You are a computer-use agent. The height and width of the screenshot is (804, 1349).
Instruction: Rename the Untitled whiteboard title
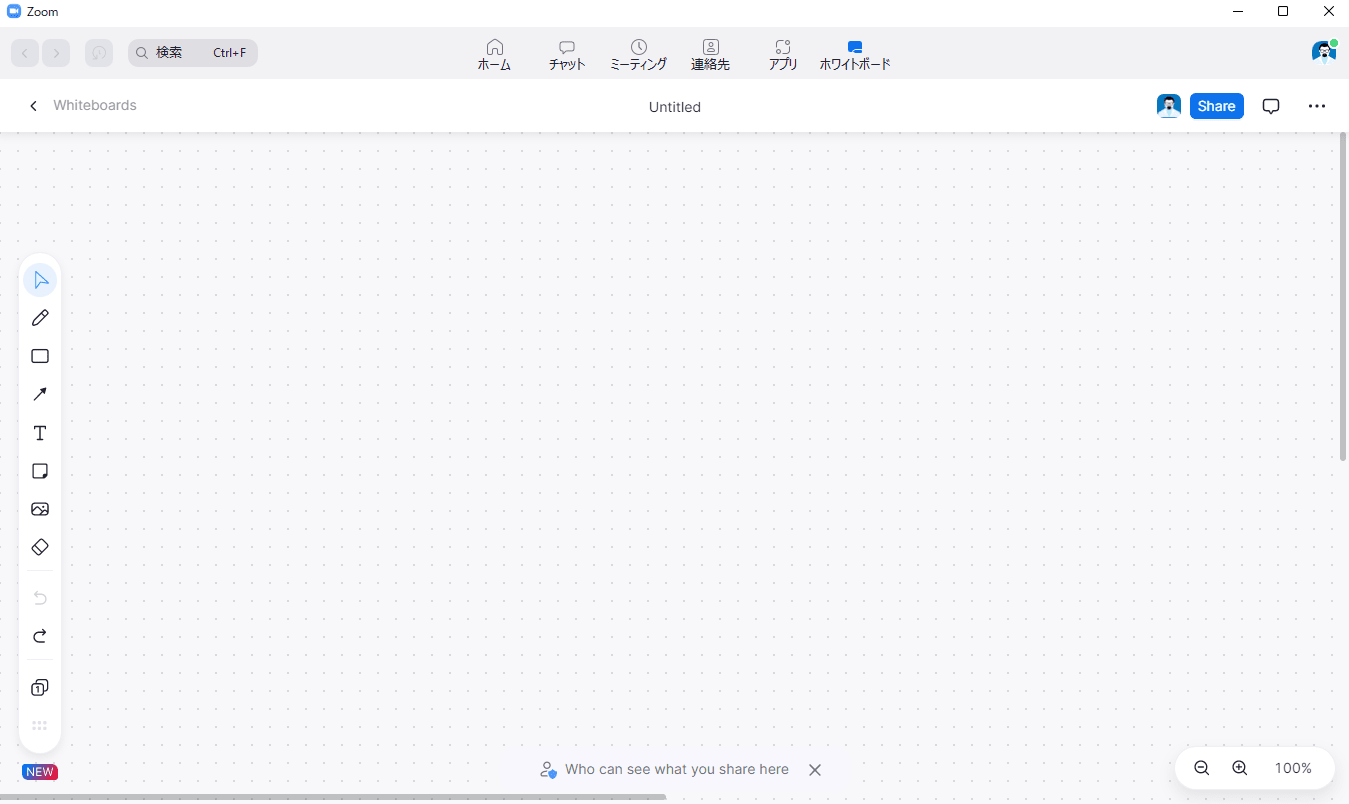[675, 107]
